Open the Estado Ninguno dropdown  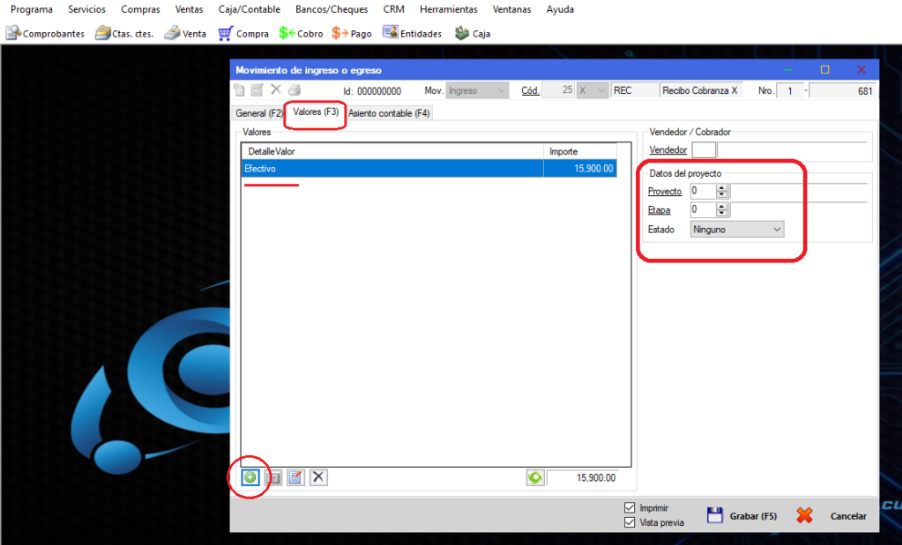(737, 229)
